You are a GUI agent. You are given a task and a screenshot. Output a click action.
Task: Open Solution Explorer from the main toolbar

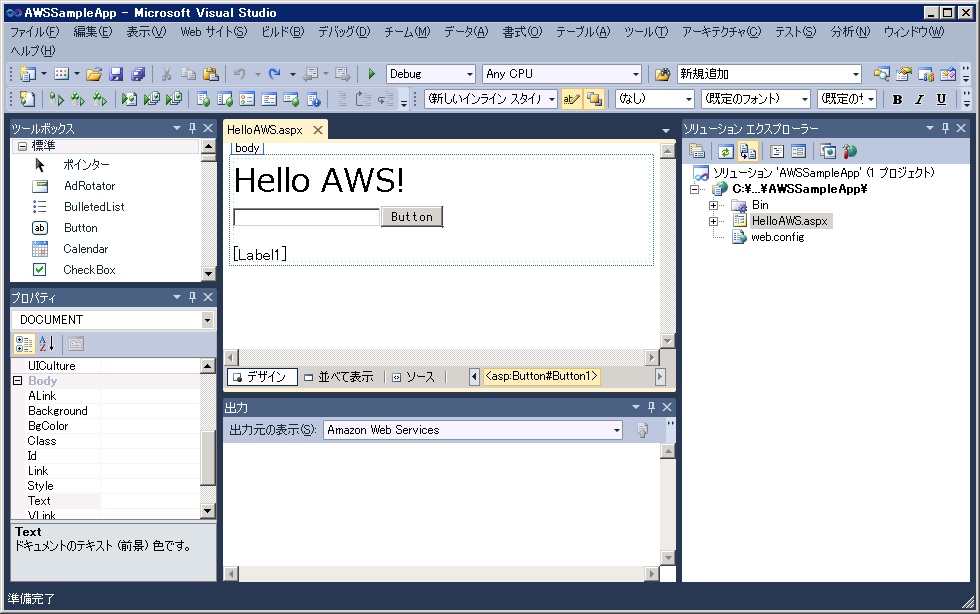point(881,74)
